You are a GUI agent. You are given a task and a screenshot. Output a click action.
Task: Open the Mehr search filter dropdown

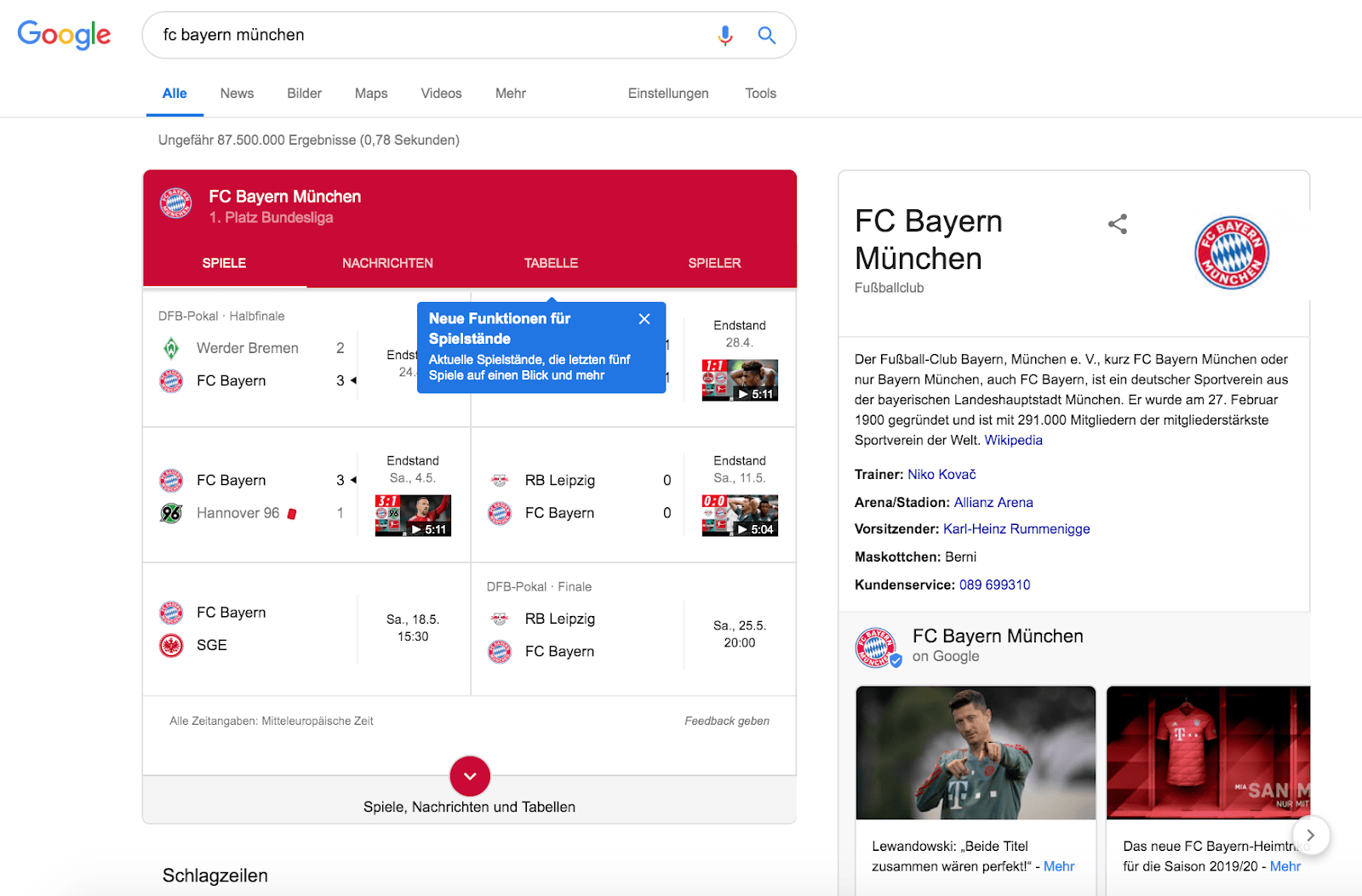511,94
